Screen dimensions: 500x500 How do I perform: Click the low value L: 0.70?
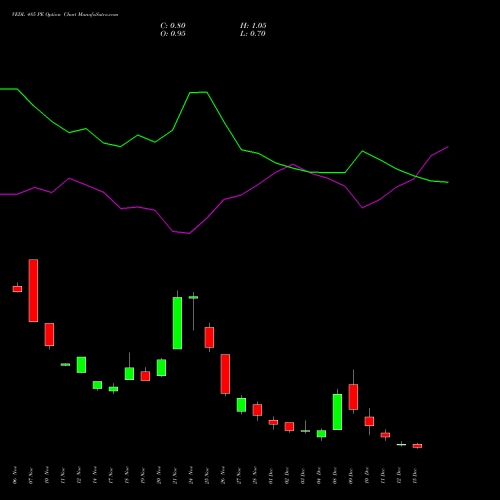tap(253, 34)
